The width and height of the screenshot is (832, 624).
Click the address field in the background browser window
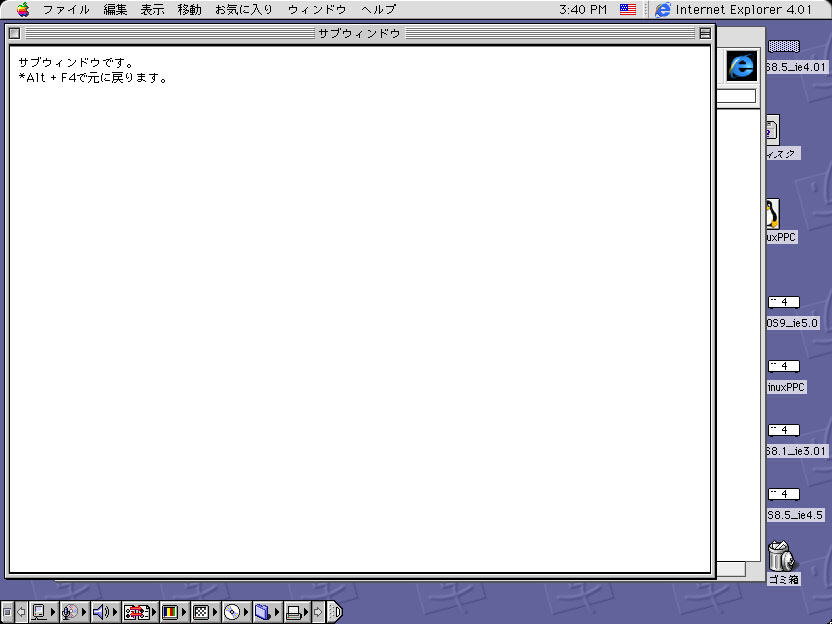point(736,96)
